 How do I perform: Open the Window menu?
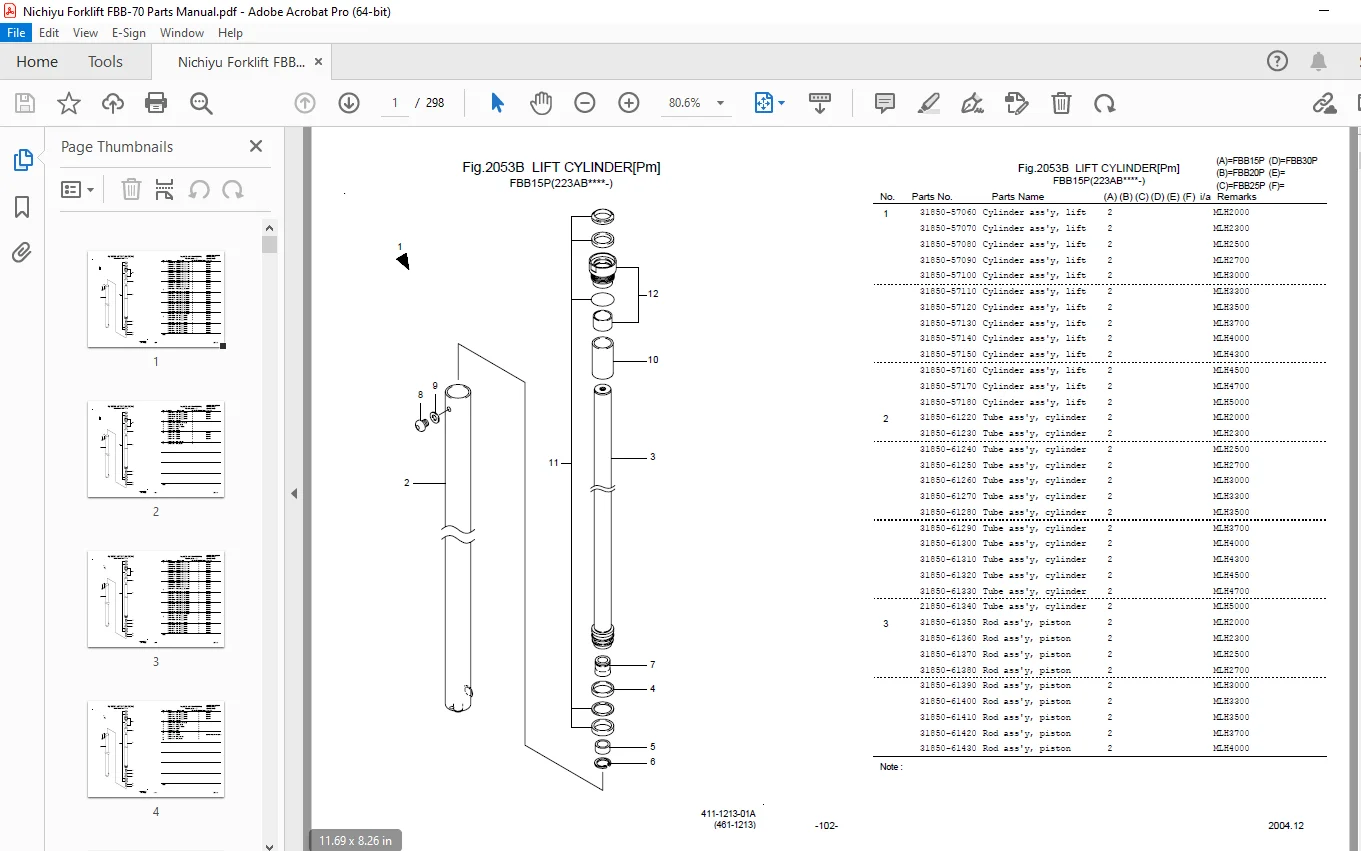[182, 33]
